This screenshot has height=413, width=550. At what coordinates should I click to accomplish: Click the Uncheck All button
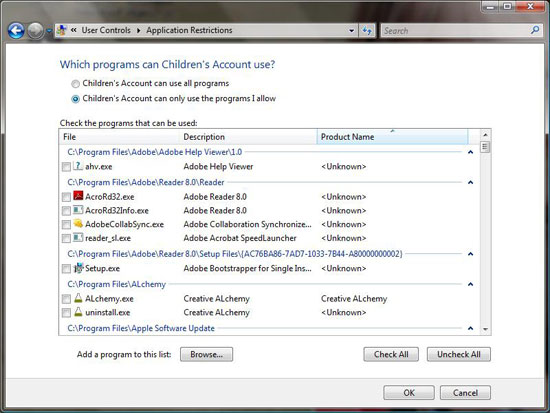pos(459,354)
